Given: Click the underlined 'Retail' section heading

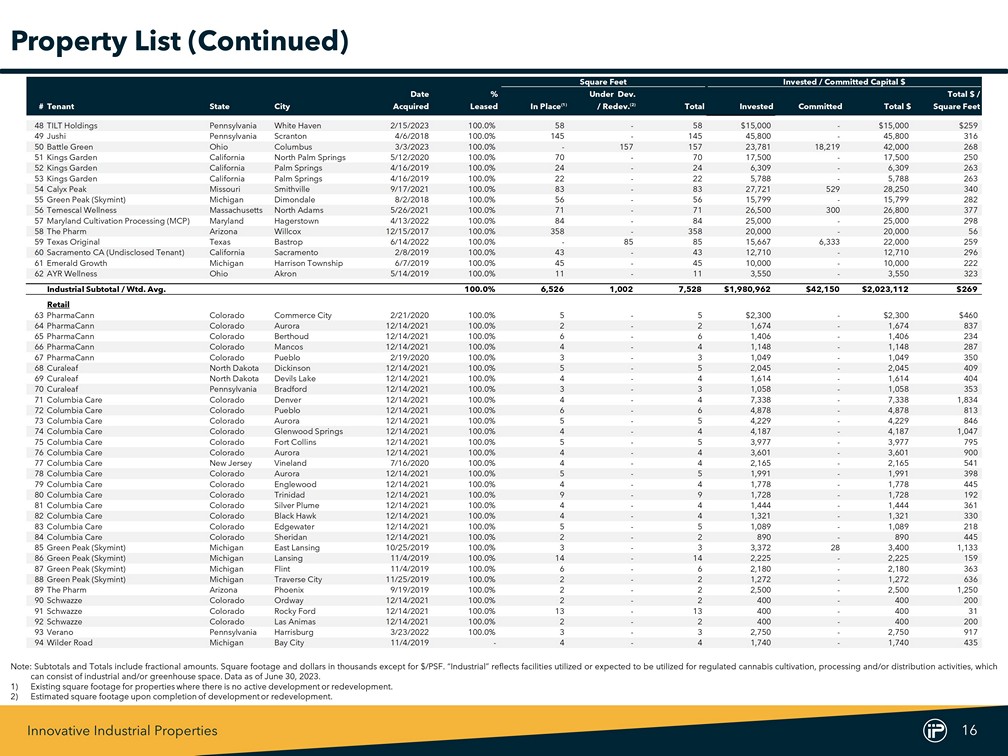Looking at the screenshot, I should point(58,305).
